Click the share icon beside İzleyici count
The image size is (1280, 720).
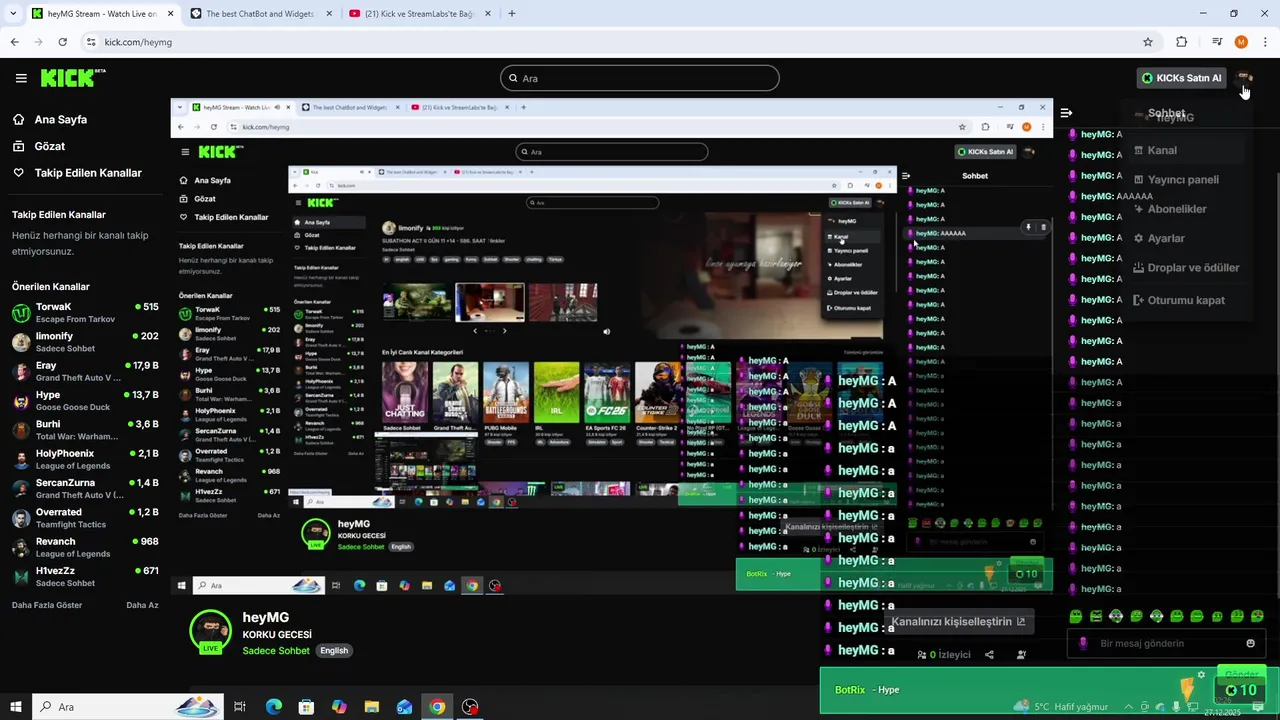(x=989, y=655)
